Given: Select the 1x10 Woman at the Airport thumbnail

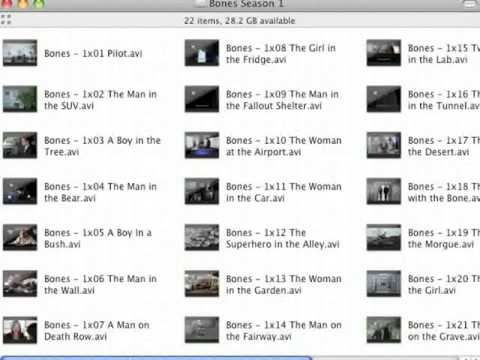Looking at the screenshot, I should coord(202,145).
